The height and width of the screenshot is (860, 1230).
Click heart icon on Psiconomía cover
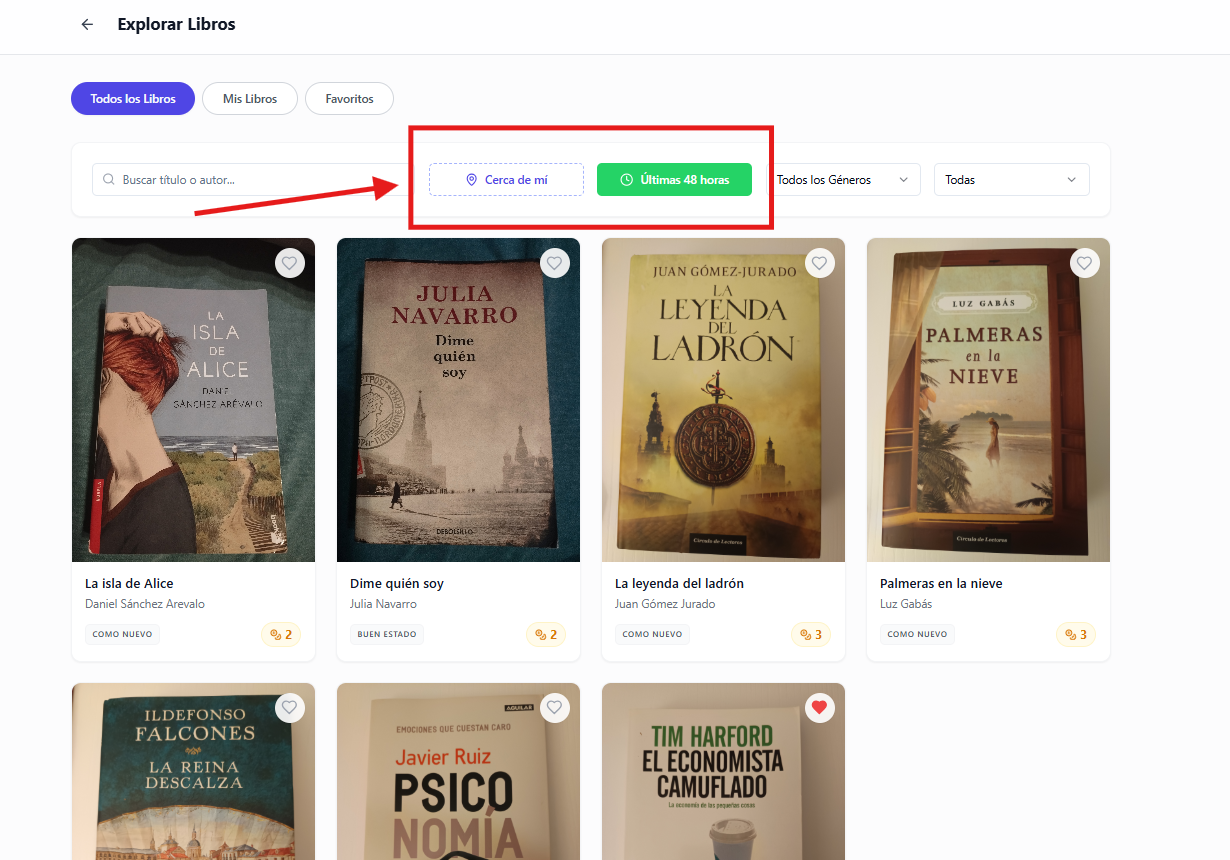point(555,708)
